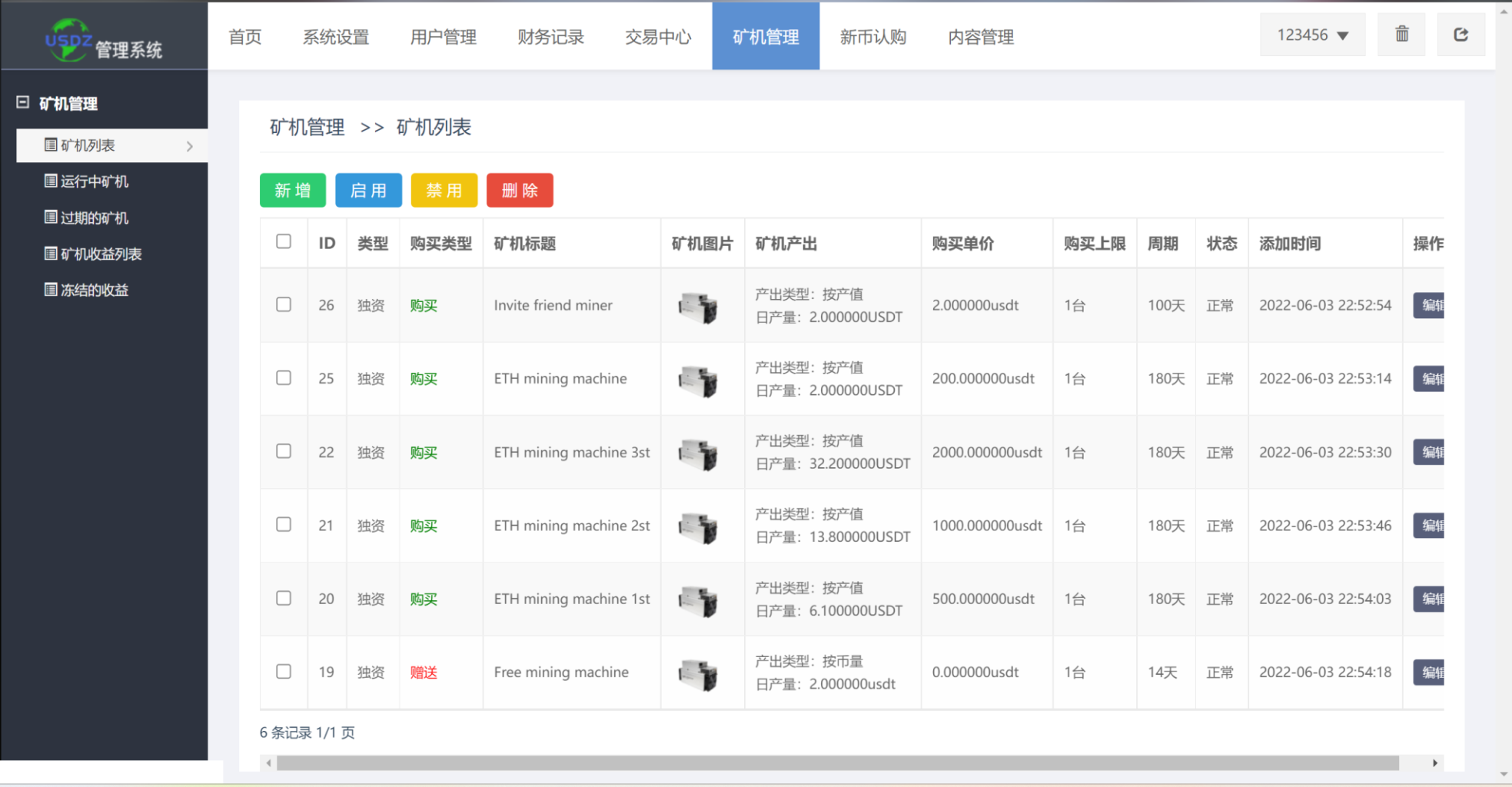Click the logout/export icon at top right

click(1460, 34)
